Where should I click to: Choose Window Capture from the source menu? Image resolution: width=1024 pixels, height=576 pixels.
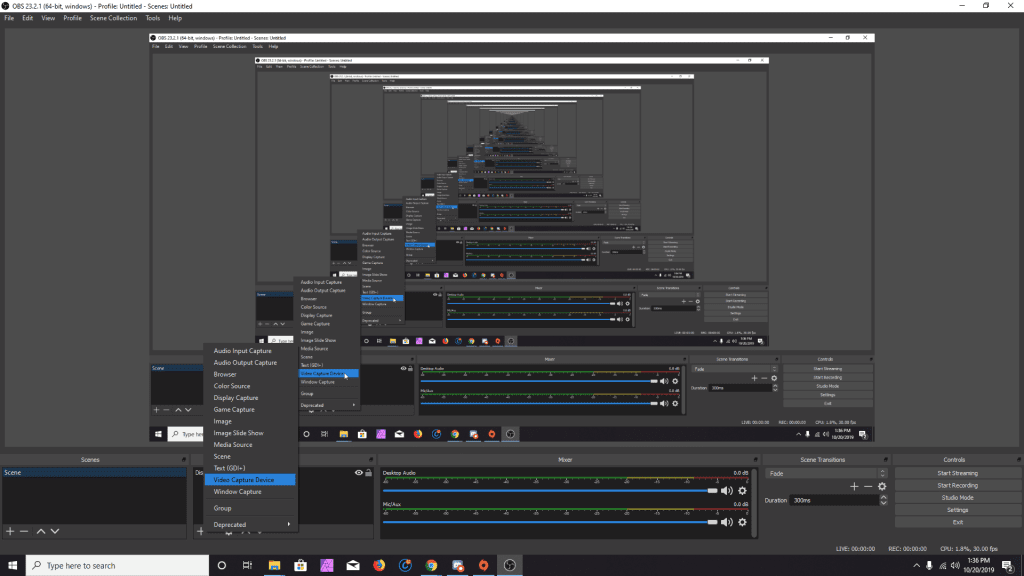(250, 492)
